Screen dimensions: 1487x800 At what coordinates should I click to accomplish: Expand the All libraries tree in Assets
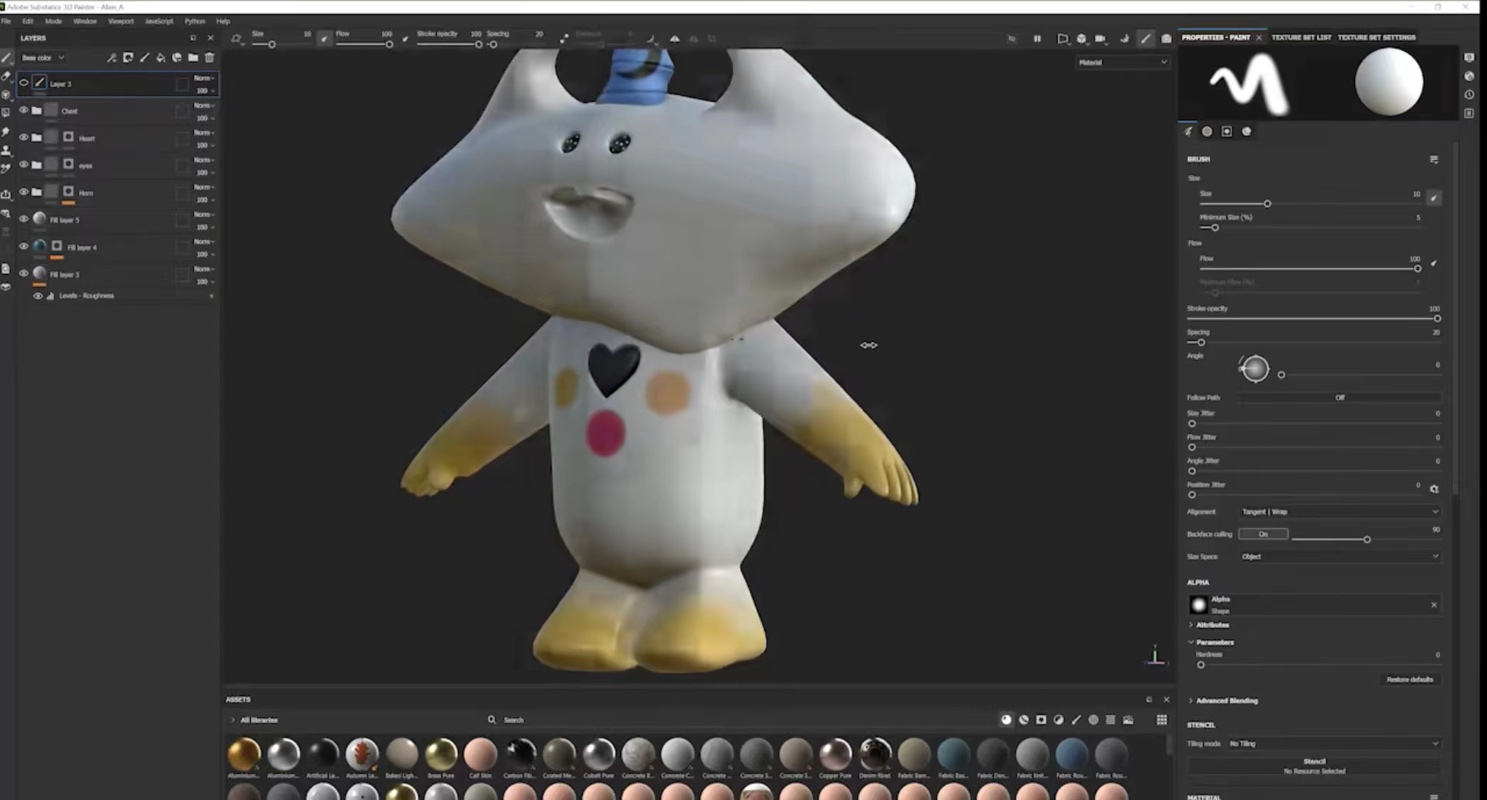click(233, 720)
